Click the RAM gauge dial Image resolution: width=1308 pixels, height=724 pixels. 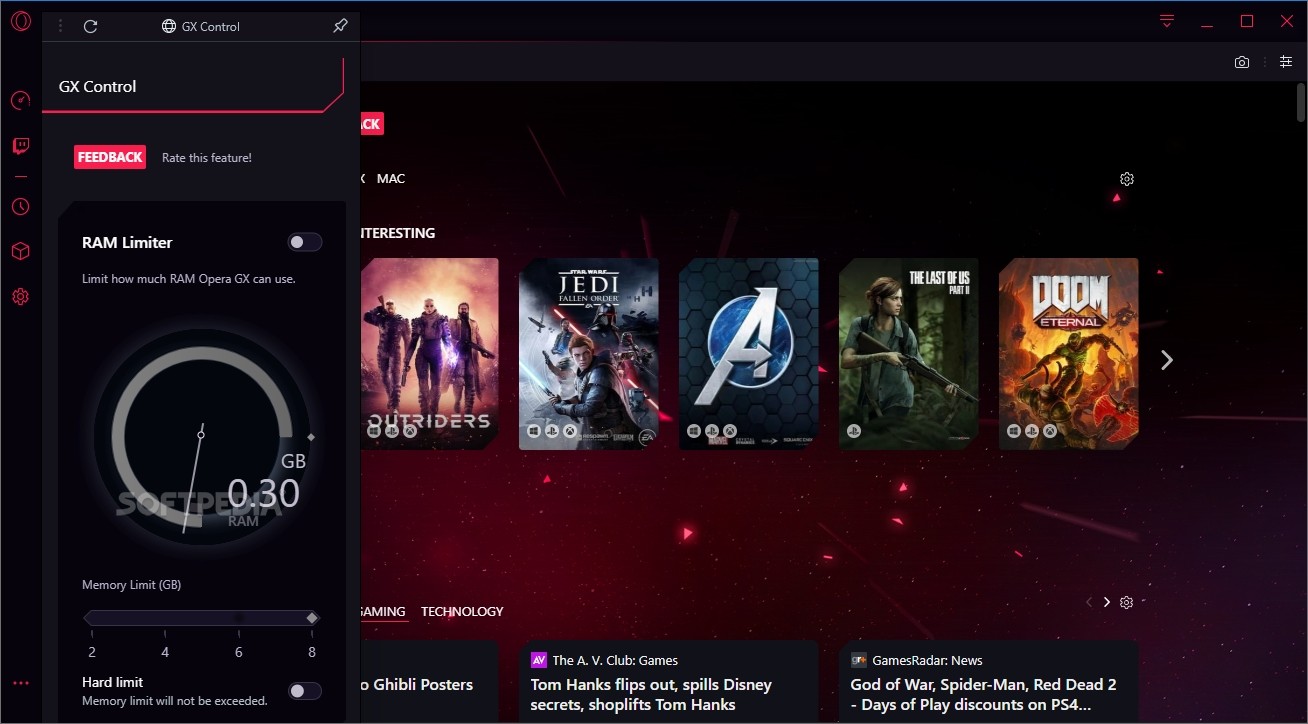(x=201, y=436)
